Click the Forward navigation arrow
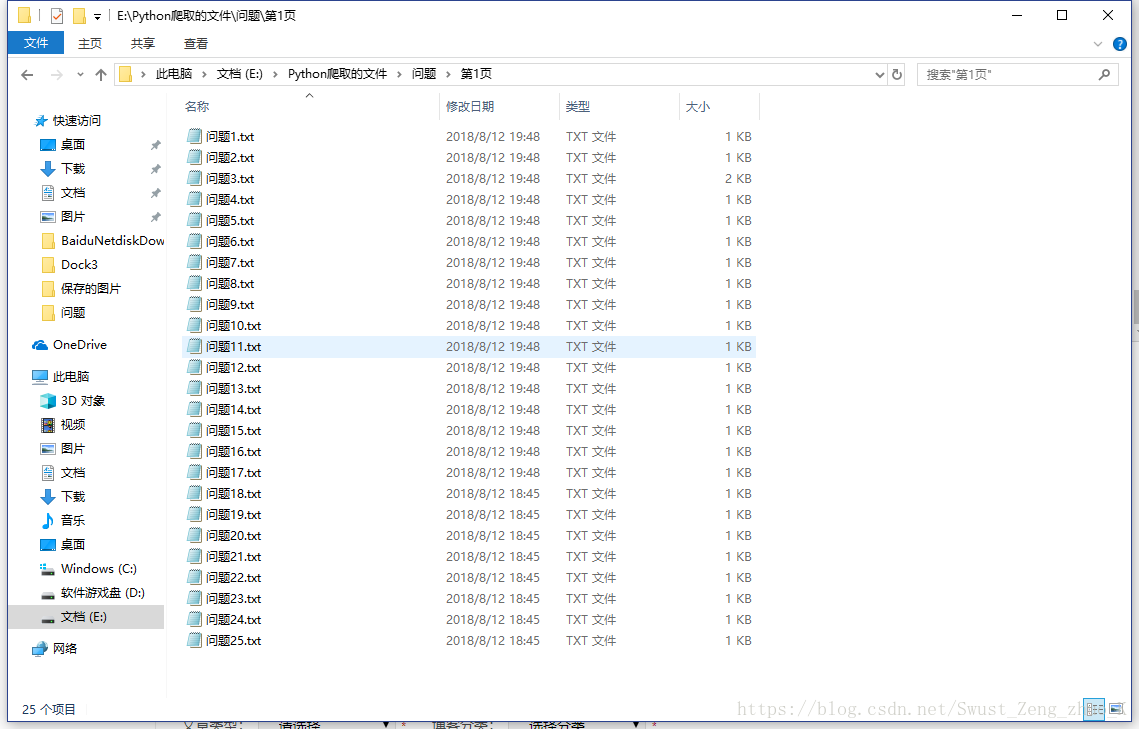Viewport: 1139px width, 729px height. coord(56,75)
